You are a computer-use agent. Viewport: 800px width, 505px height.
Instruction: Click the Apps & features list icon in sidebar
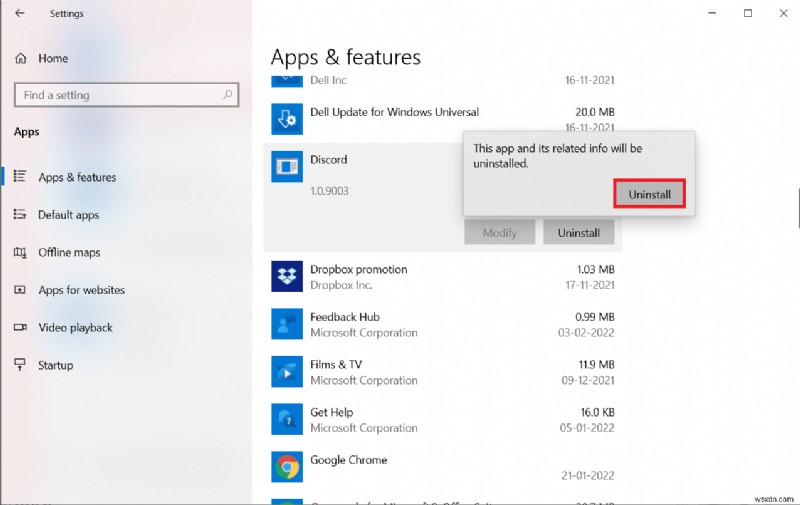[x=20, y=176]
